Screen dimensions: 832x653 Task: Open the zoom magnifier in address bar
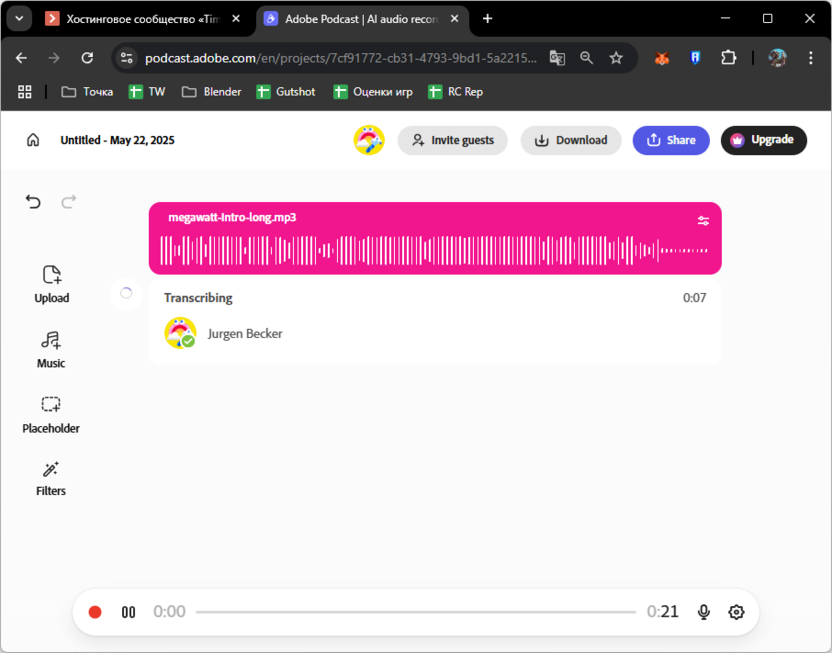click(x=586, y=58)
